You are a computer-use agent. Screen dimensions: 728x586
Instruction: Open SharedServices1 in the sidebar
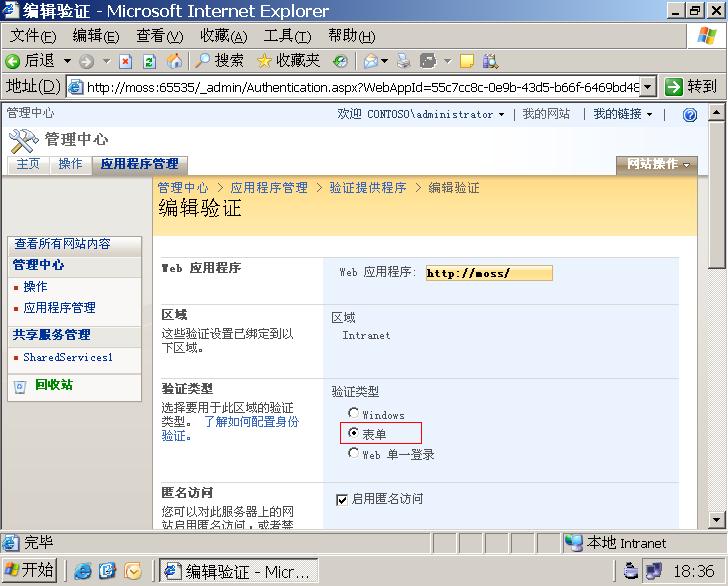67,357
